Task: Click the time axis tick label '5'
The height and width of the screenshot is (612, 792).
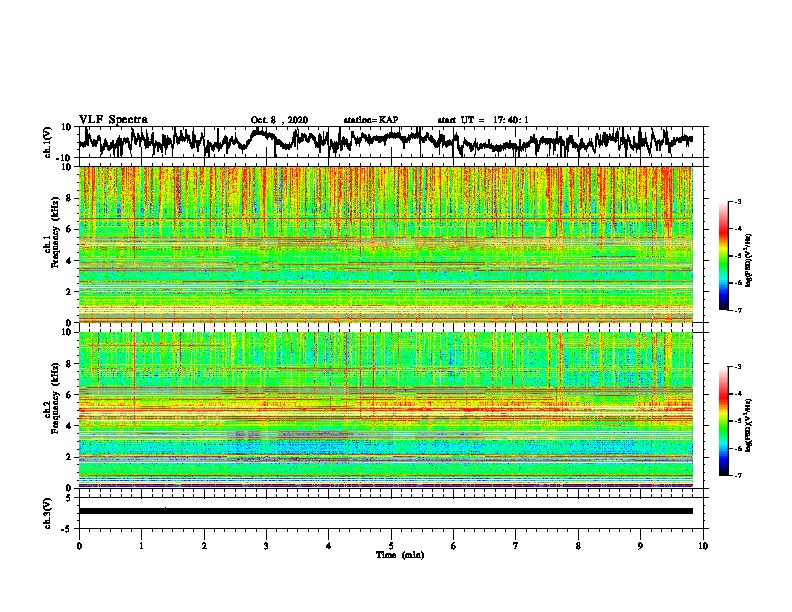Action: 391,546
